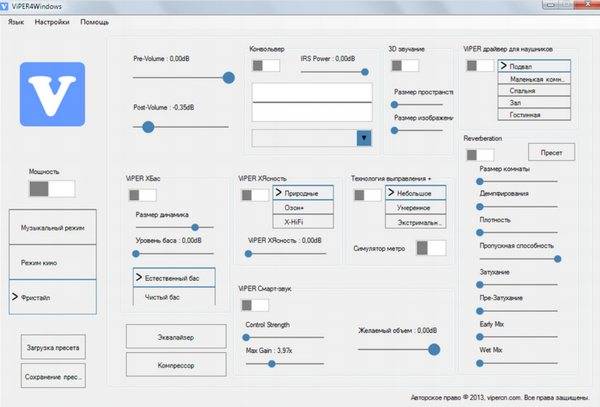
Task: Click the Max Gain slider handle
Action: [272, 363]
